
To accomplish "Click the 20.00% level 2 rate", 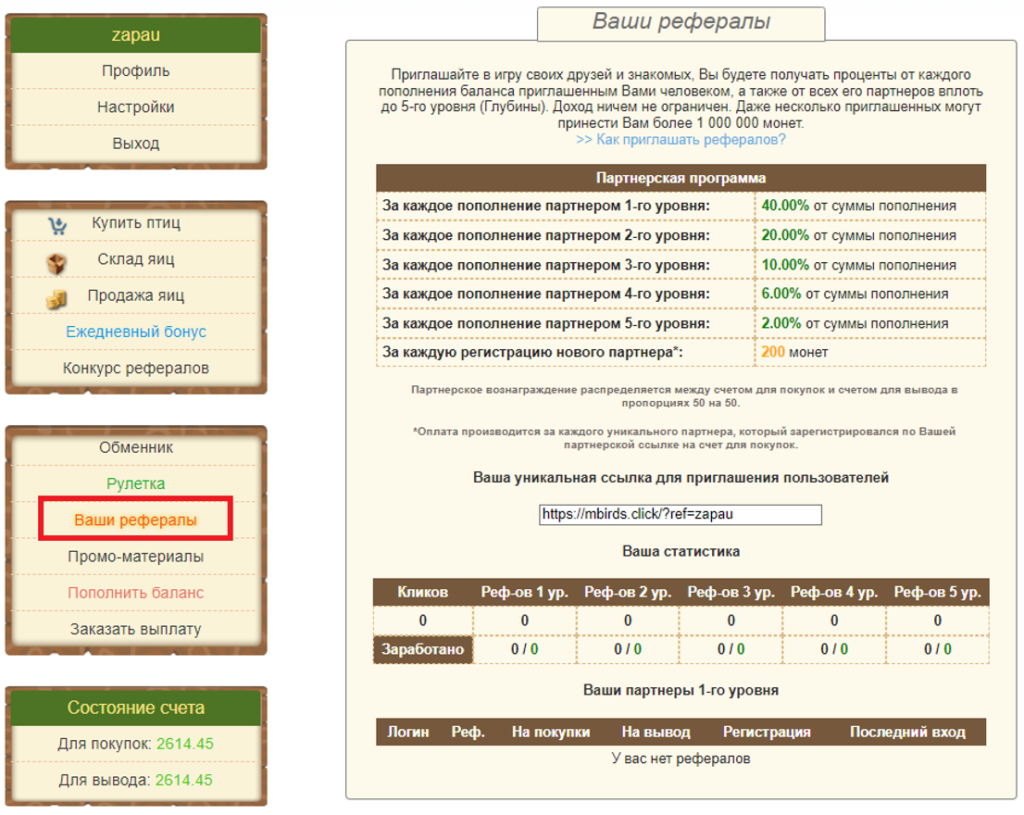I will pos(785,235).
